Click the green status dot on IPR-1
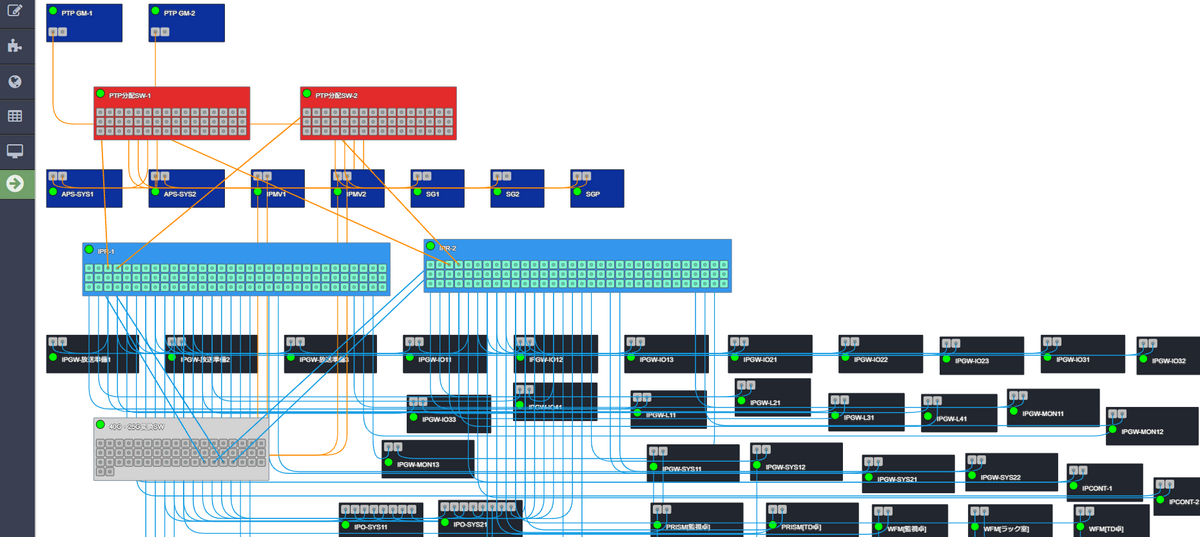The image size is (1200, 537). pos(90,251)
